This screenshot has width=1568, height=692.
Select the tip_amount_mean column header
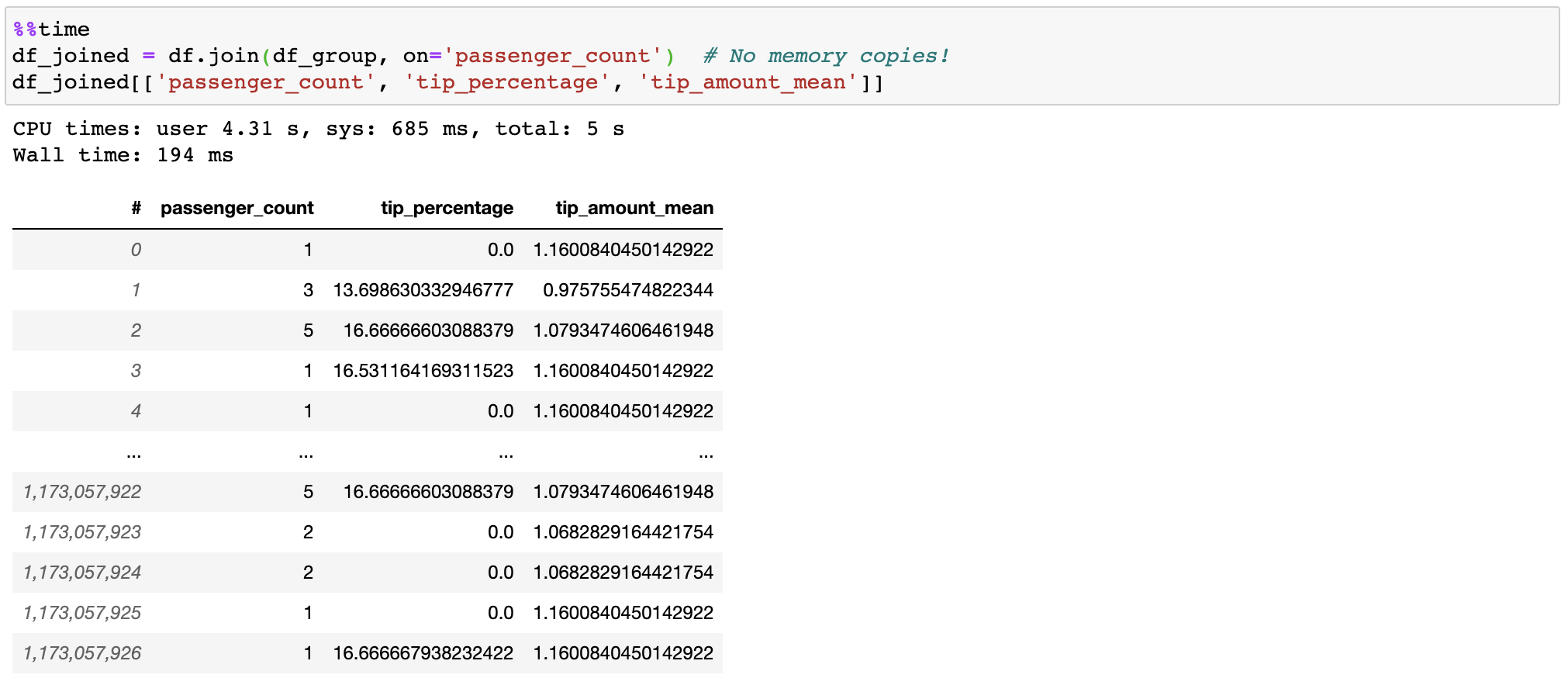tap(634, 208)
